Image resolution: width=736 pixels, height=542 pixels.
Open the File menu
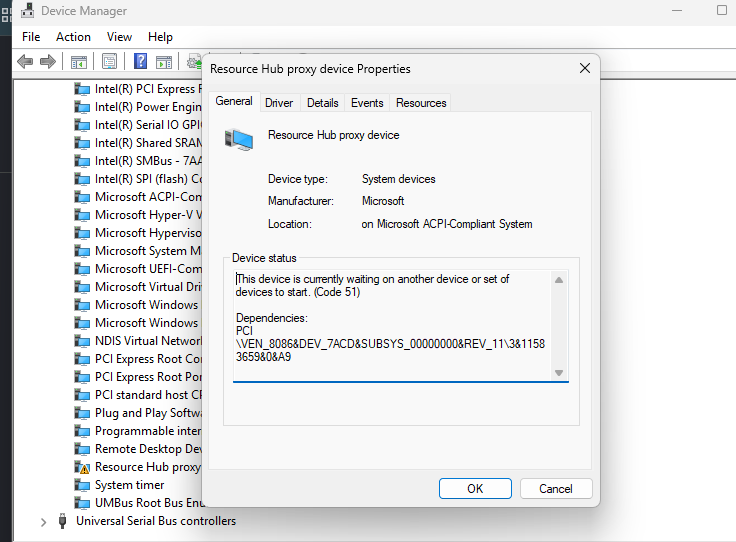[31, 37]
